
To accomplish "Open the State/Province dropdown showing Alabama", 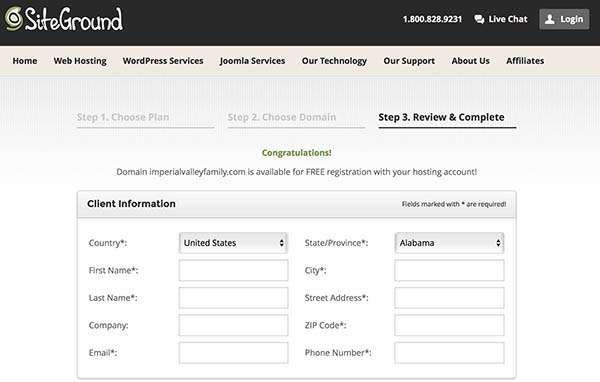I will (x=449, y=243).
